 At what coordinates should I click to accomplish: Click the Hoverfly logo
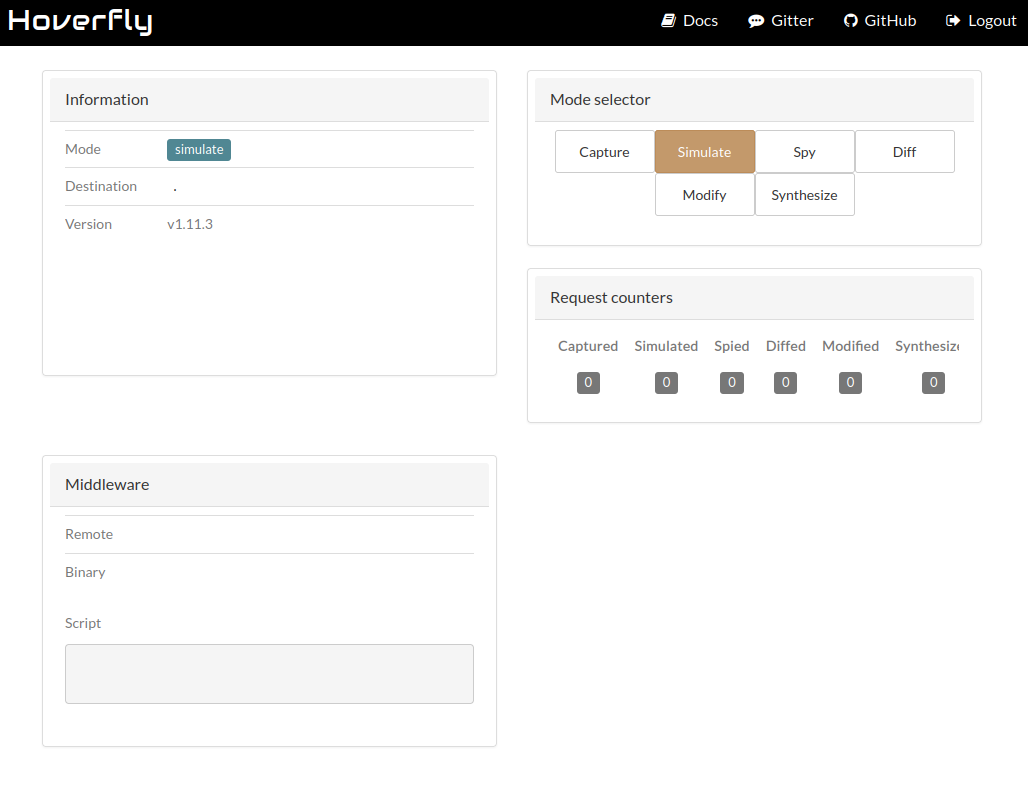80,21
